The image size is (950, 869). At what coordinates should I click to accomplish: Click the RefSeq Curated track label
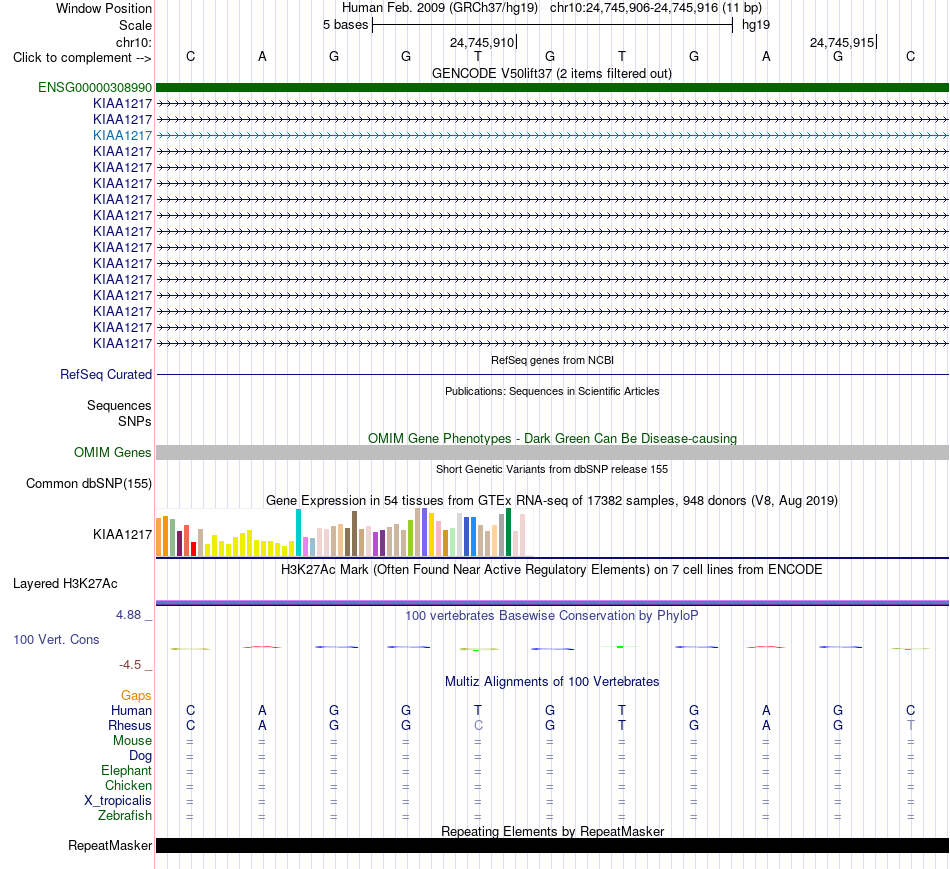pos(106,375)
